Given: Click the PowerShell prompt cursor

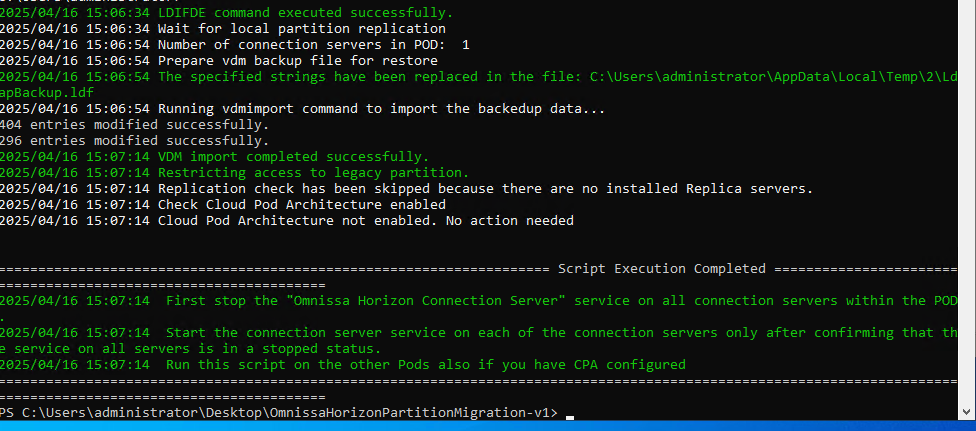Looking at the screenshot, I should [570, 418].
